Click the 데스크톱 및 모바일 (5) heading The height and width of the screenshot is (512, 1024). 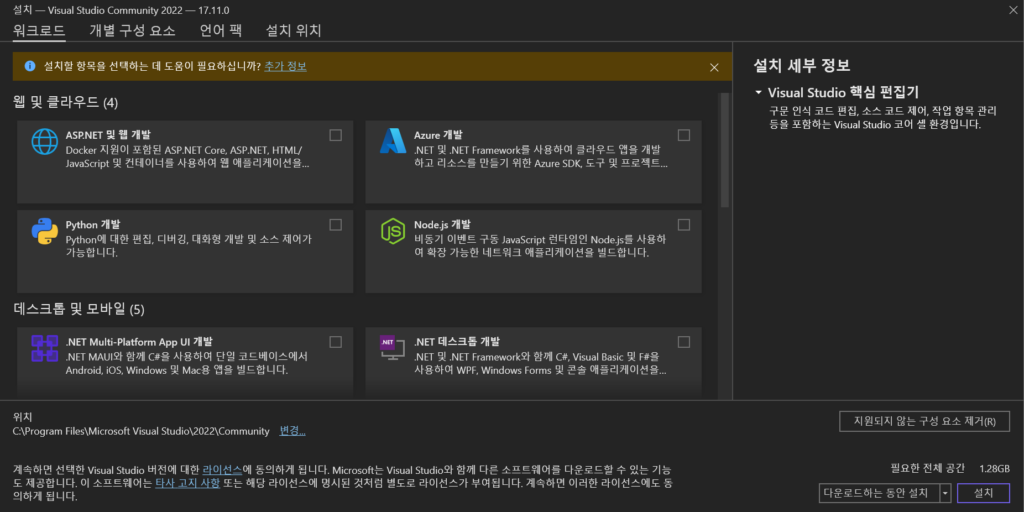pyautogui.click(x=79, y=309)
